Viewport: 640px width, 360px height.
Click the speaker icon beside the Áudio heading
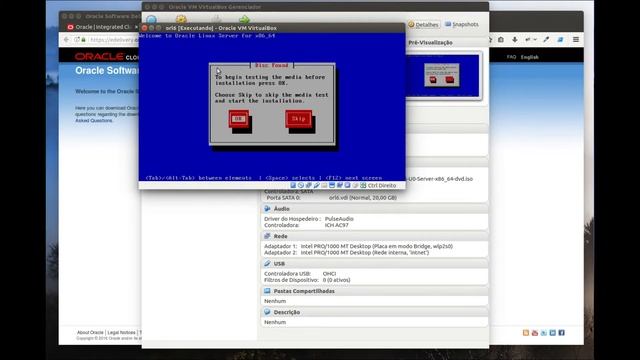(x=267, y=209)
